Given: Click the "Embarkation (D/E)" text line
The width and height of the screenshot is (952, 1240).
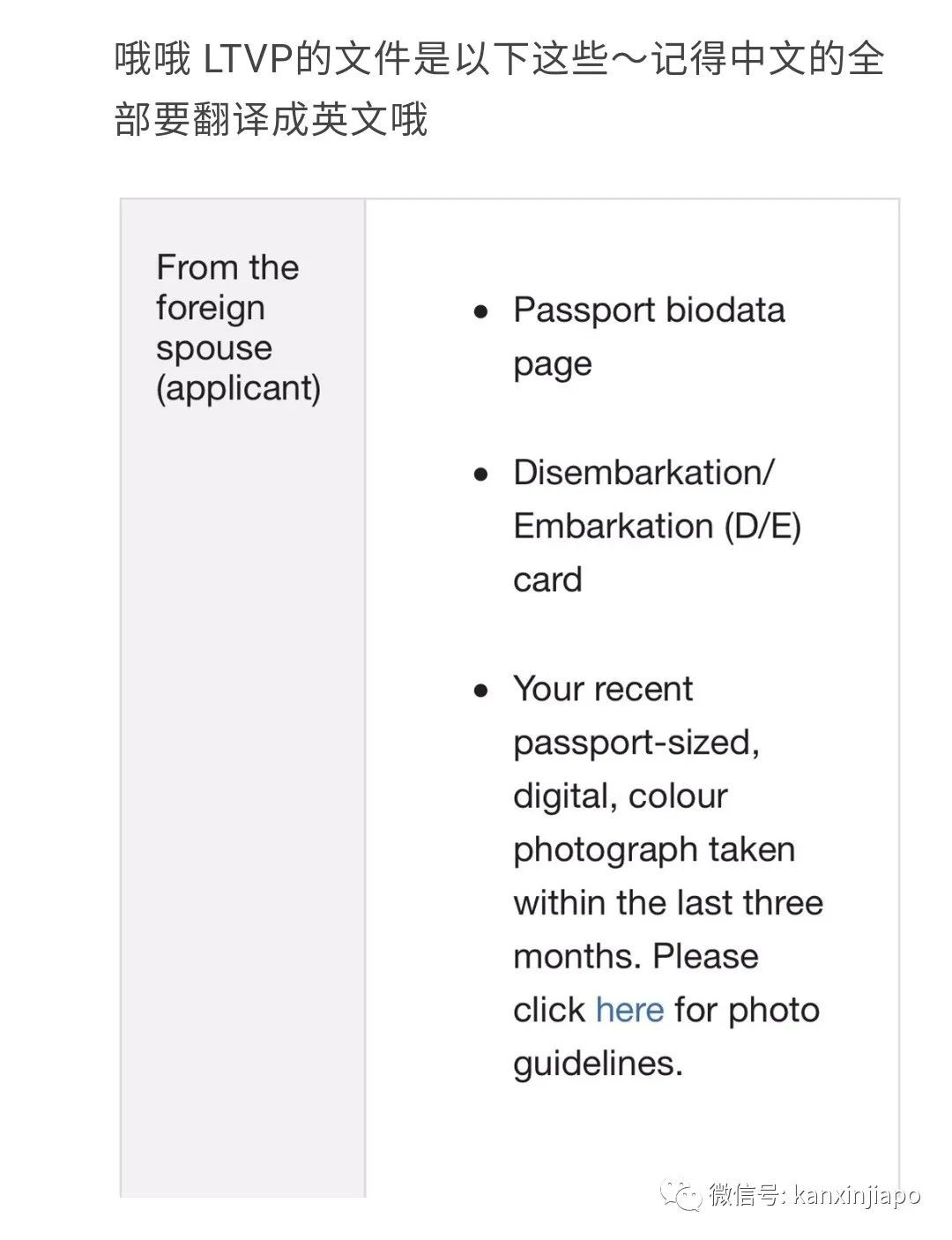Looking at the screenshot, I should 657,527.
